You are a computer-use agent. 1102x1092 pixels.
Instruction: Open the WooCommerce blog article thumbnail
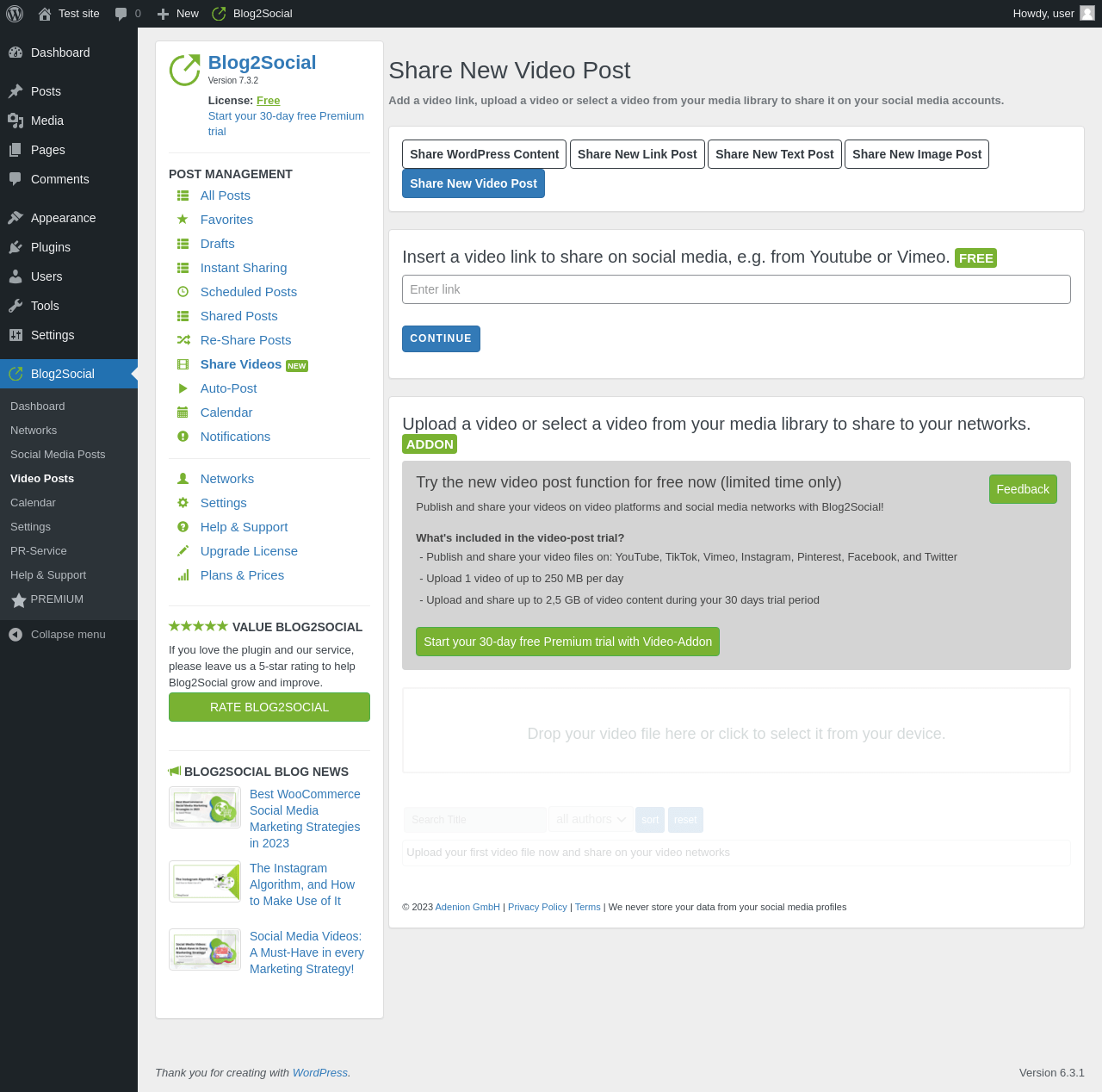click(205, 808)
